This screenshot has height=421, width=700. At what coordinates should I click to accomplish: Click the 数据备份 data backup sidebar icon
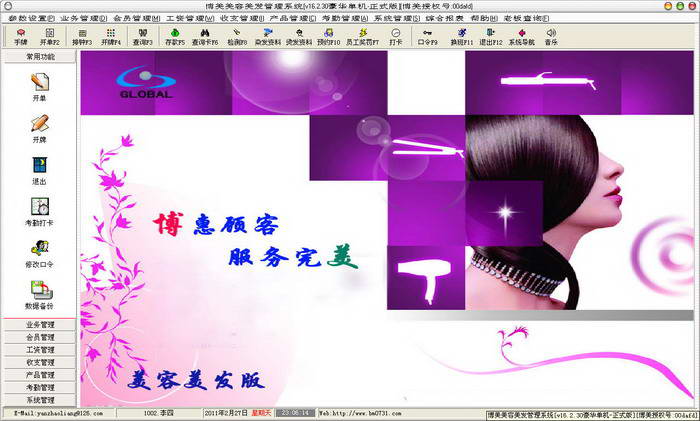coord(40,295)
